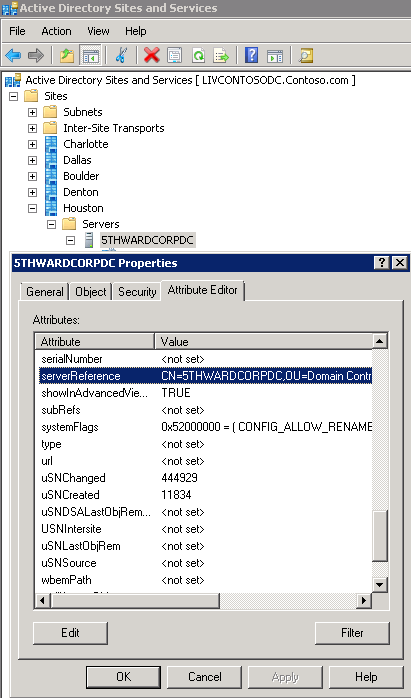Click the horizontal scrollbar right arrow

coord(364,601)
